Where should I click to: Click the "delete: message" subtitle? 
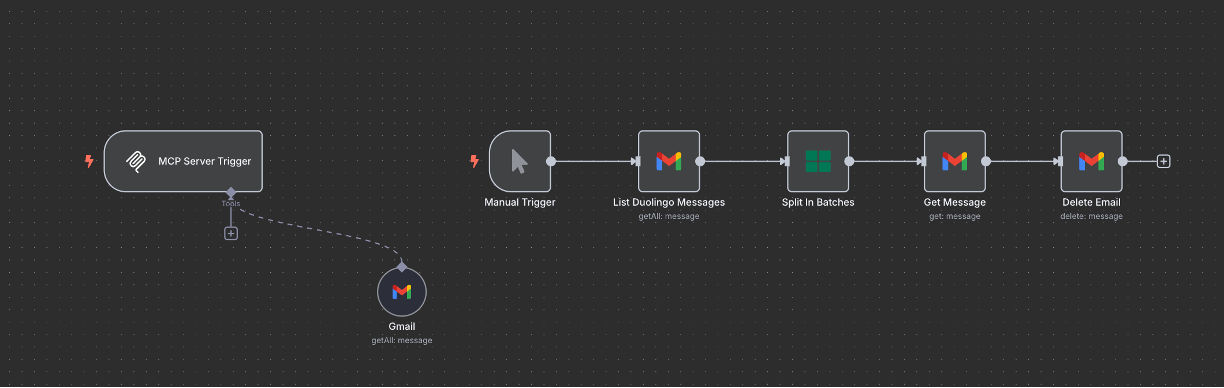point(1091,216)
